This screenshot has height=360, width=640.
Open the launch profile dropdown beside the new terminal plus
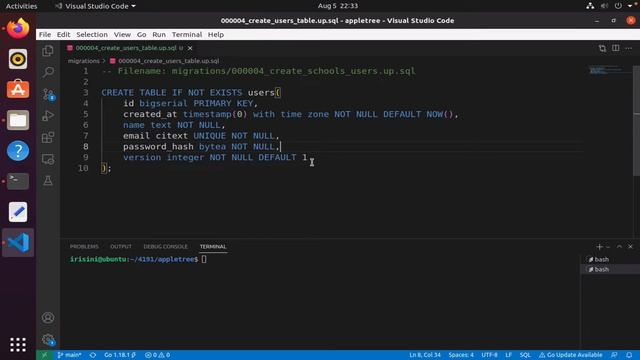click(x=608, y=247)
